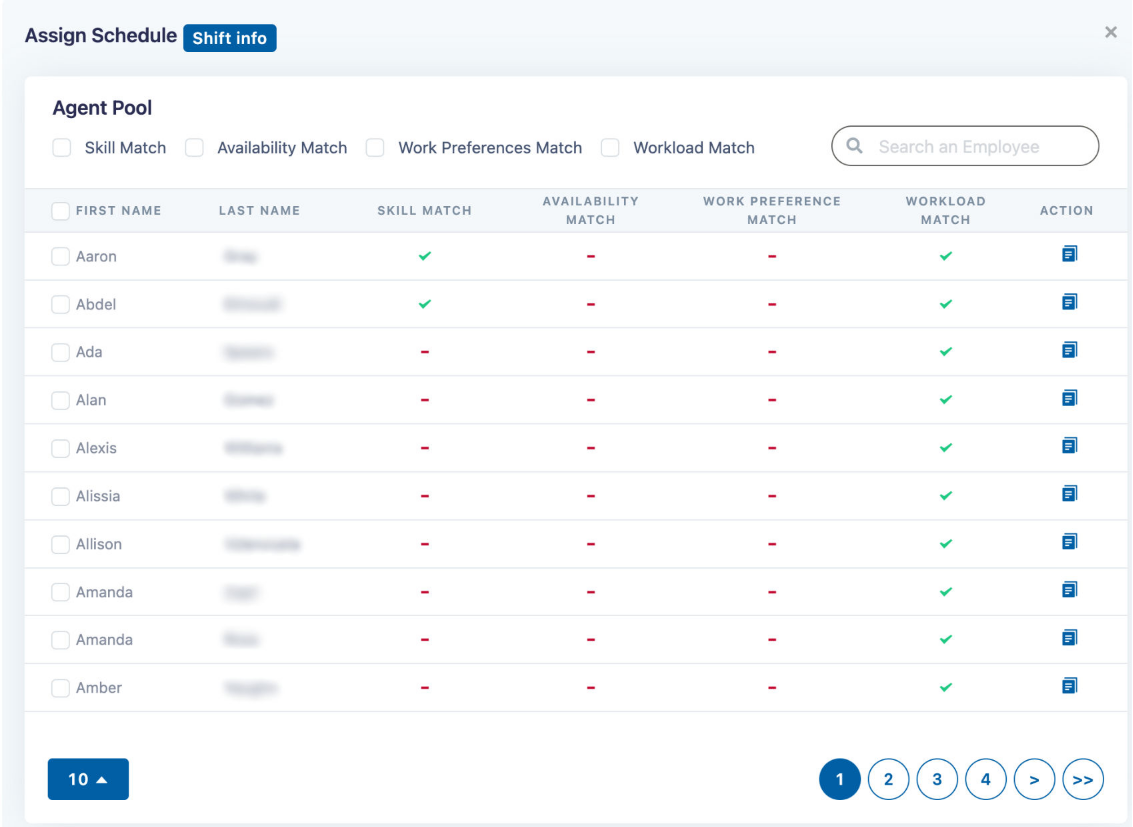Viewport: 1133px width, 827px height.
Task: Go to the next page arrow
Action: 1034,780
